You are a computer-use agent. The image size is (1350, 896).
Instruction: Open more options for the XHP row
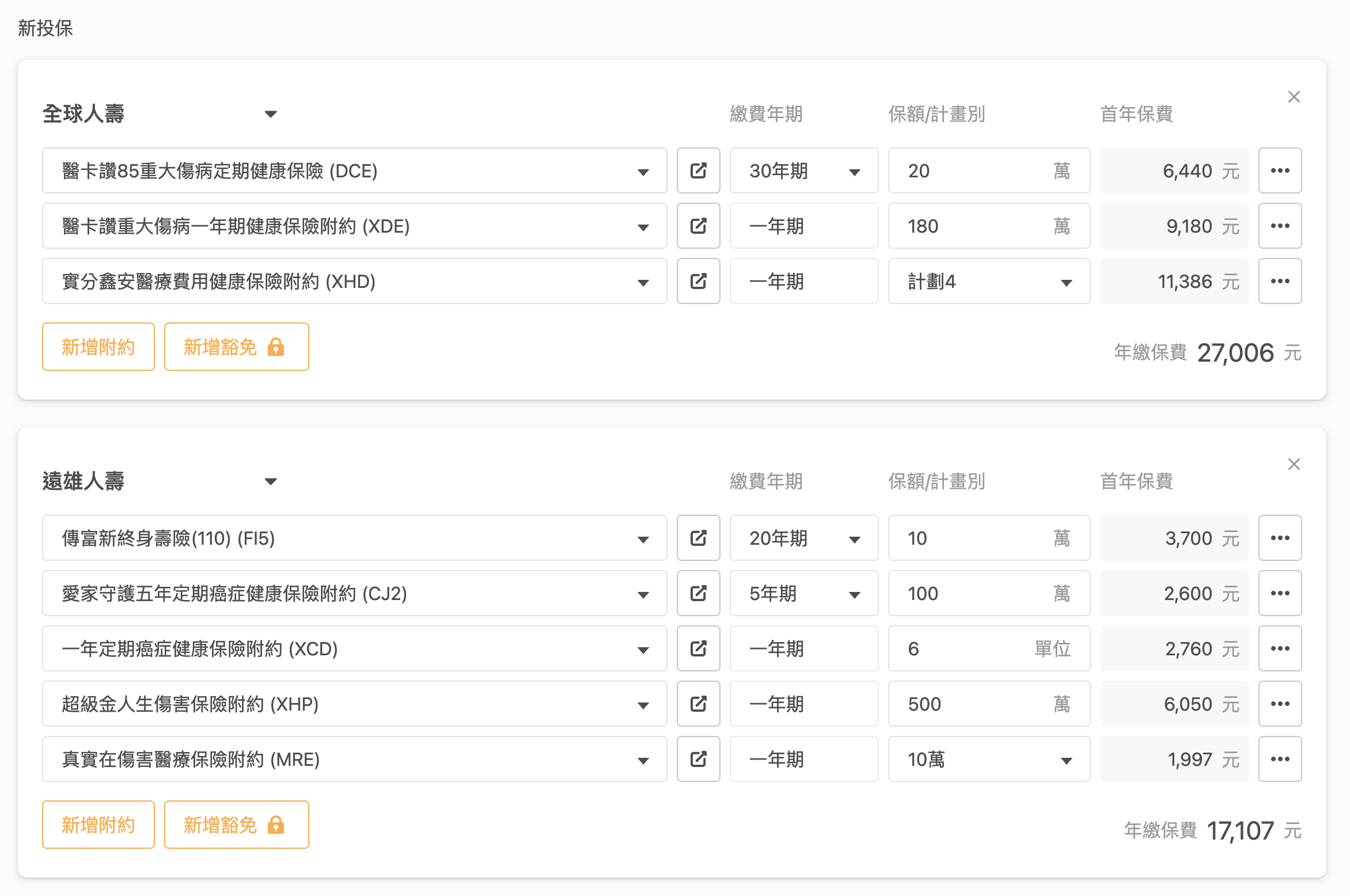[x=1280, y=704]
